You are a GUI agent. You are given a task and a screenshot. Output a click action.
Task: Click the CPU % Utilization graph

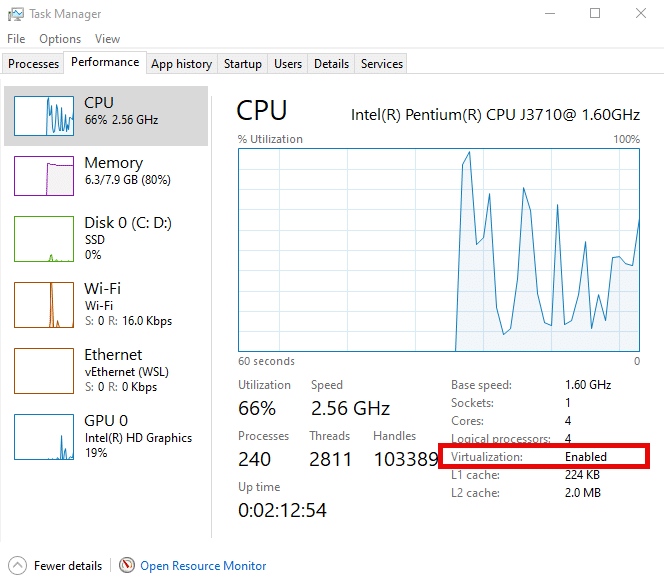(x=439, y=250)
